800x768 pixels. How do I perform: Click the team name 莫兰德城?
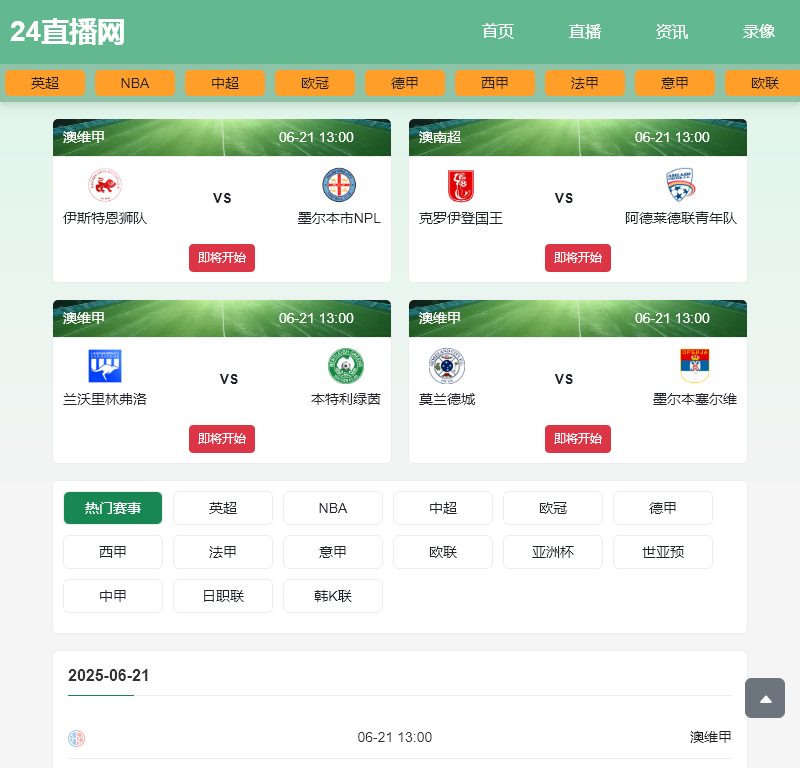(x=446, y=399)
